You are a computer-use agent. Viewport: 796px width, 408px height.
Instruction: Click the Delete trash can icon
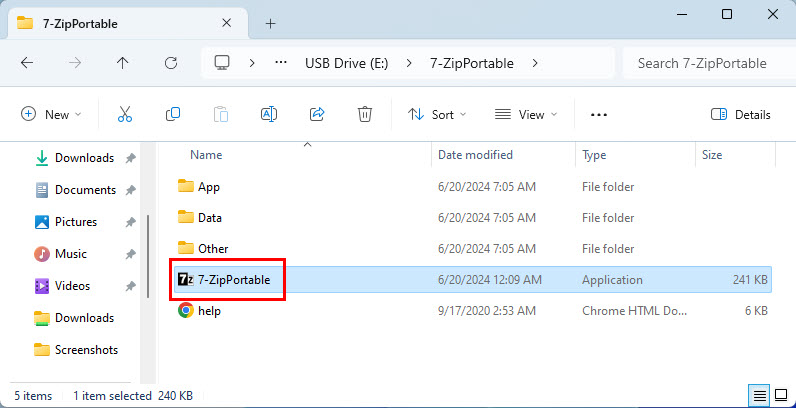coord(365,114)
